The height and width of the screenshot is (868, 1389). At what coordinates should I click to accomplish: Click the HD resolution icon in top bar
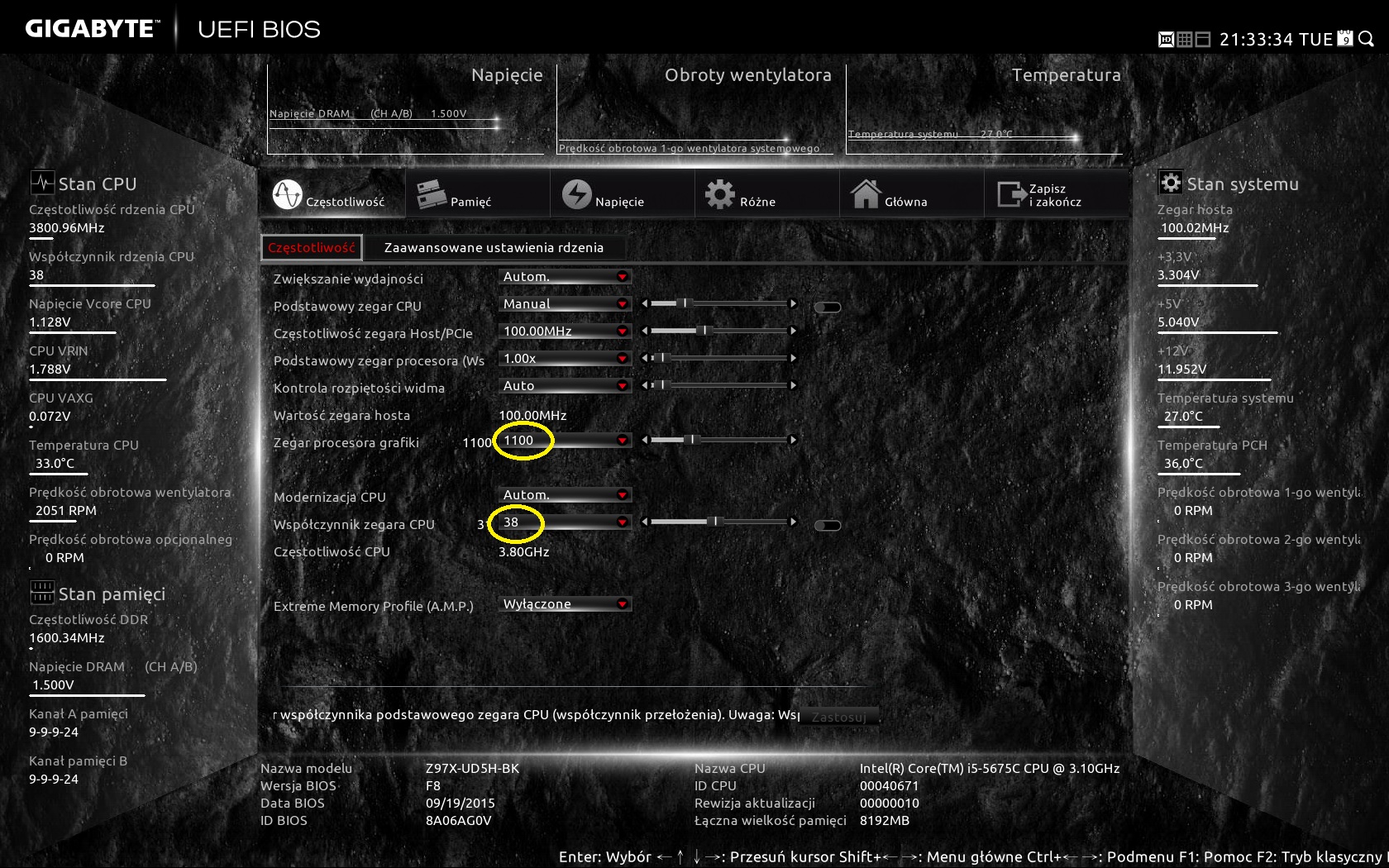tap(1166, 40)
